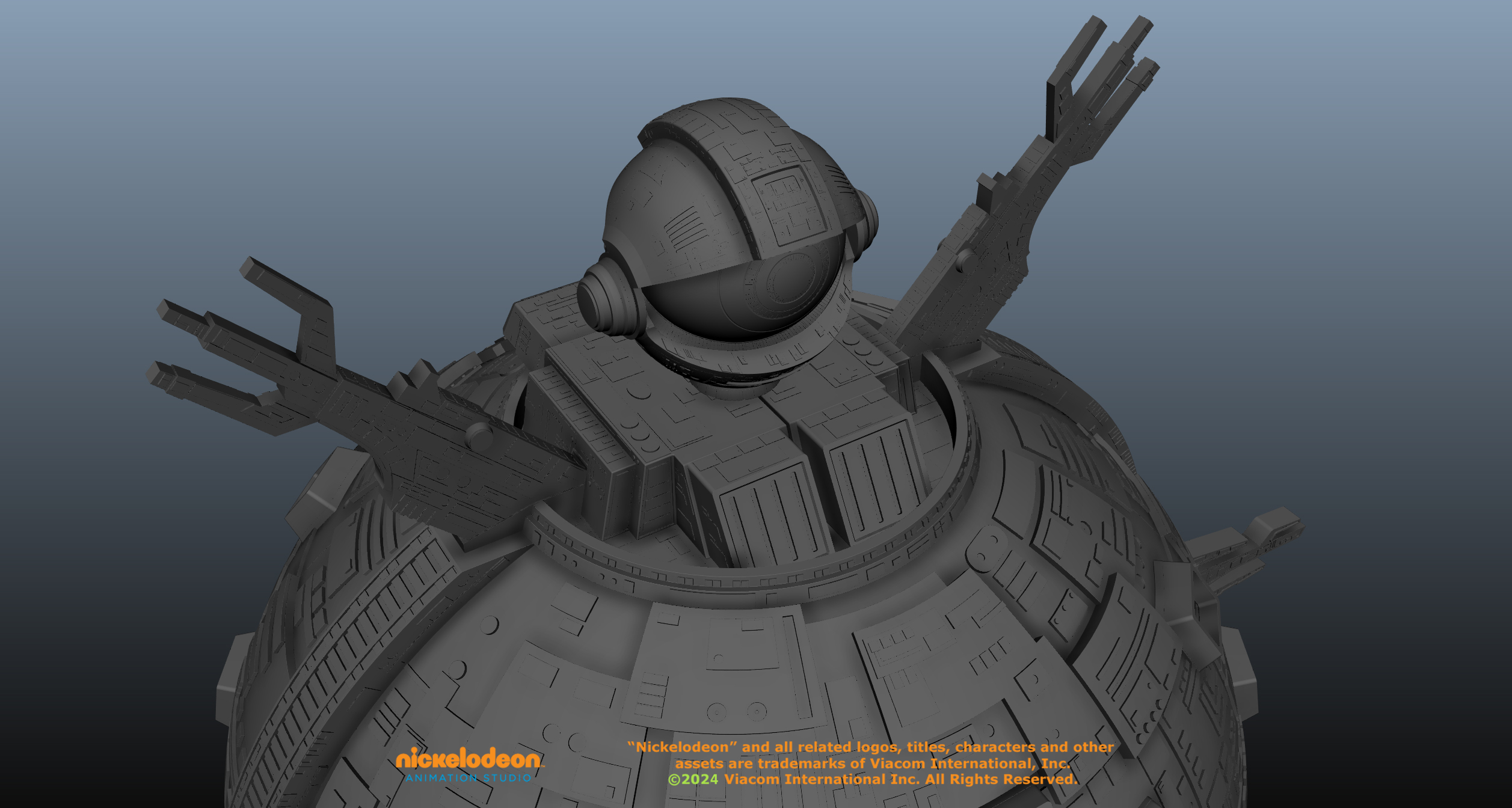1512x808 pixels.
Task: Click the green ©2024 copyright text
Action: [x=693, y=780]
